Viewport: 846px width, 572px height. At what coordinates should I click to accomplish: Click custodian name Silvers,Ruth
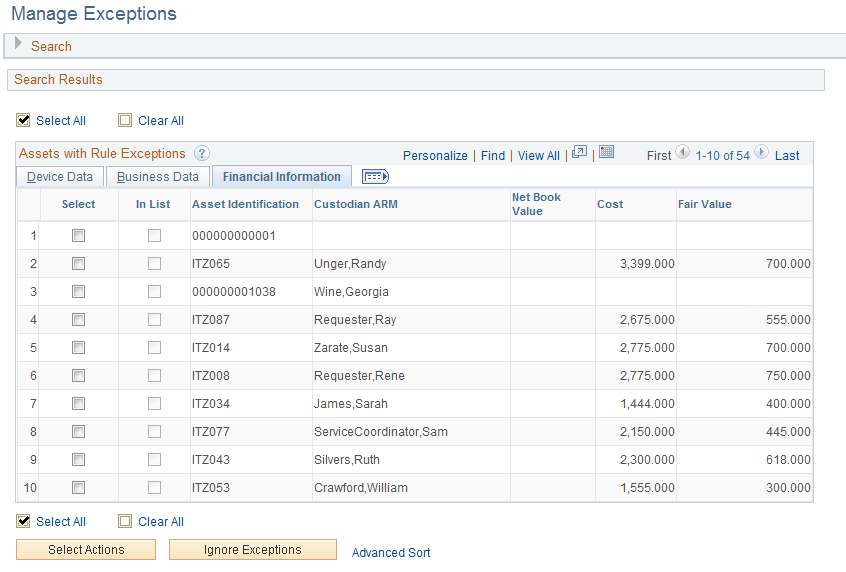coord(347,460)
